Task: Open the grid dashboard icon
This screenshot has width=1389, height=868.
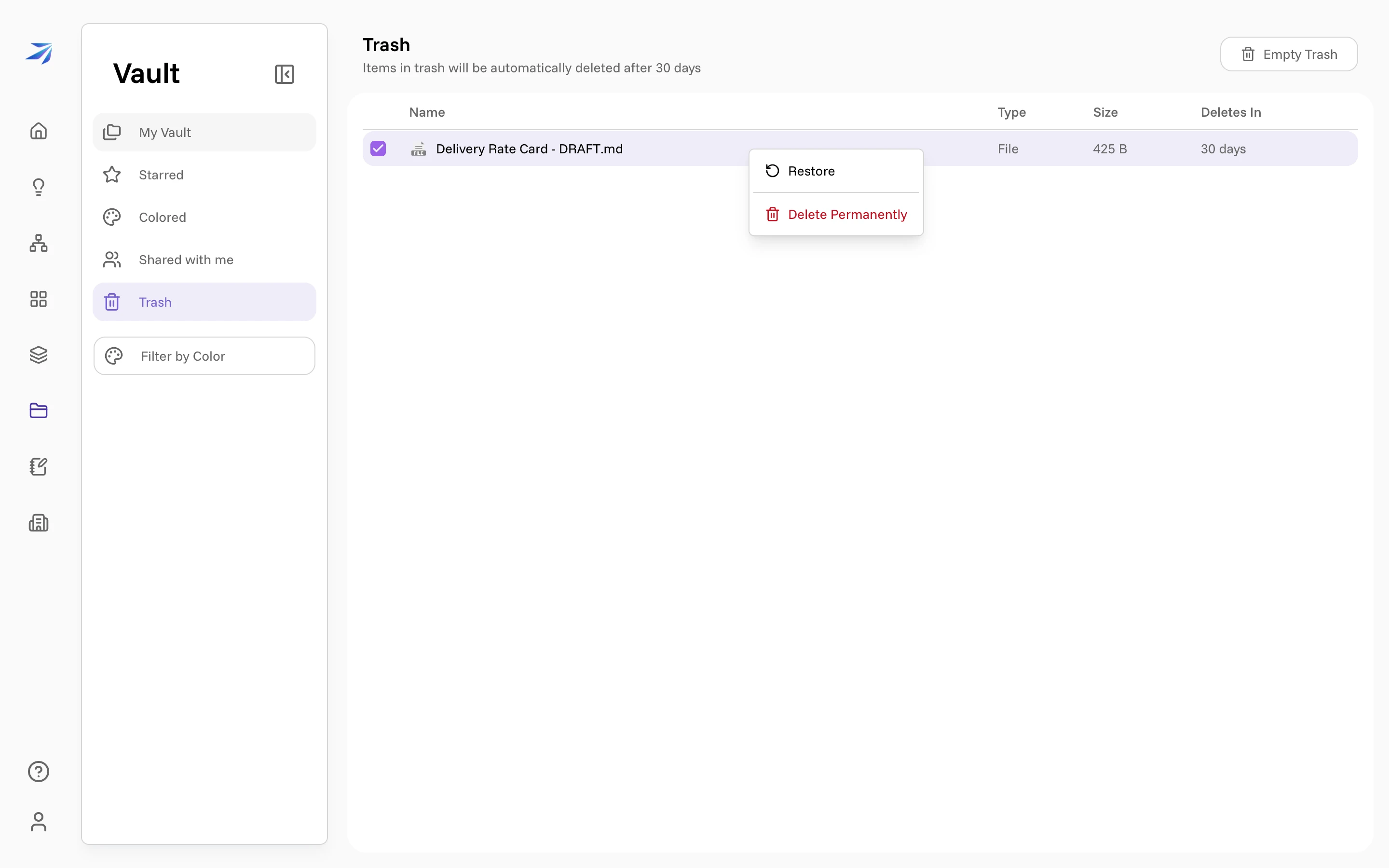Action: (39, 299)
